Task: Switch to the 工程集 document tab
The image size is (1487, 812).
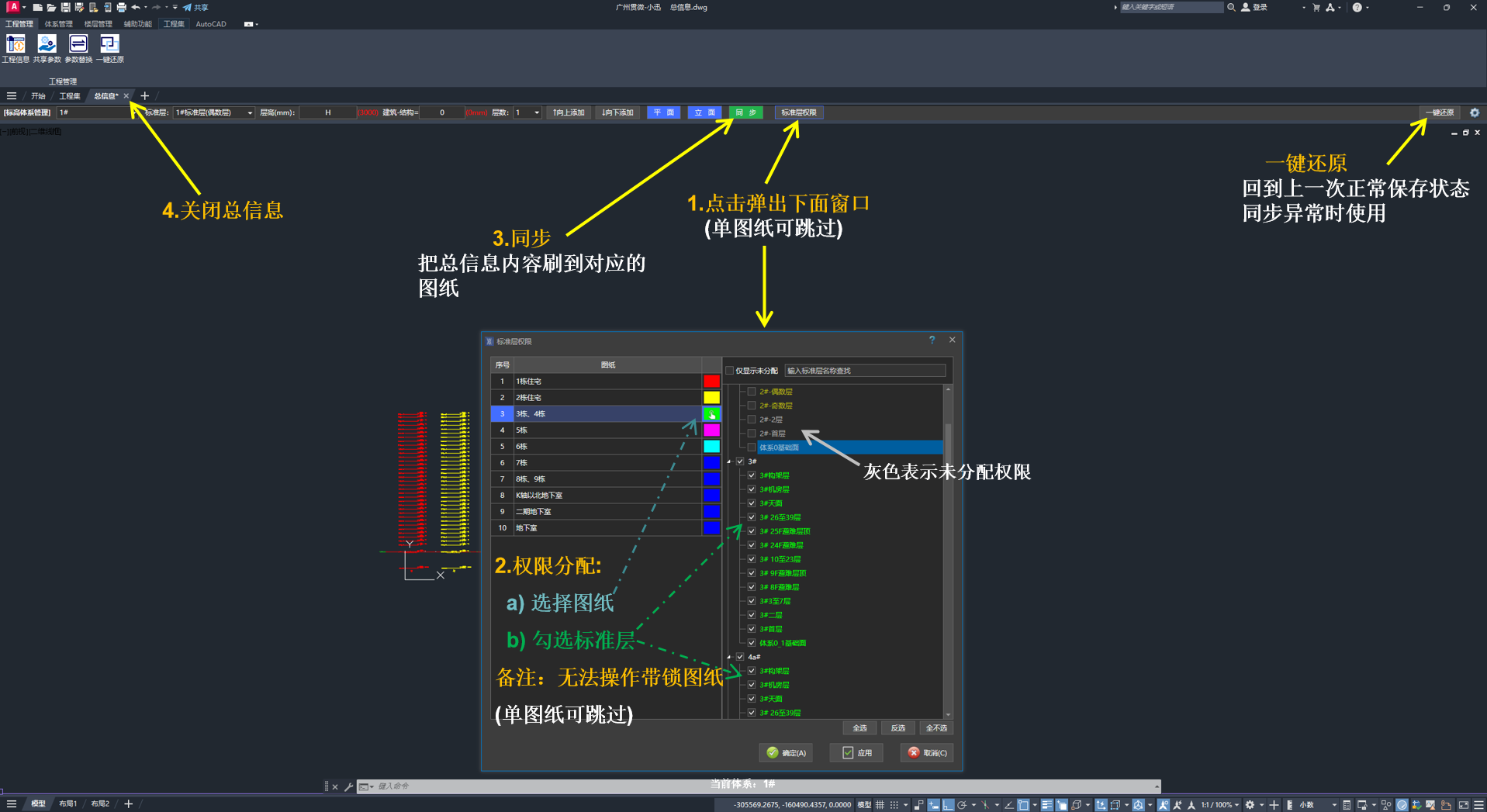Action: [70, 96]
